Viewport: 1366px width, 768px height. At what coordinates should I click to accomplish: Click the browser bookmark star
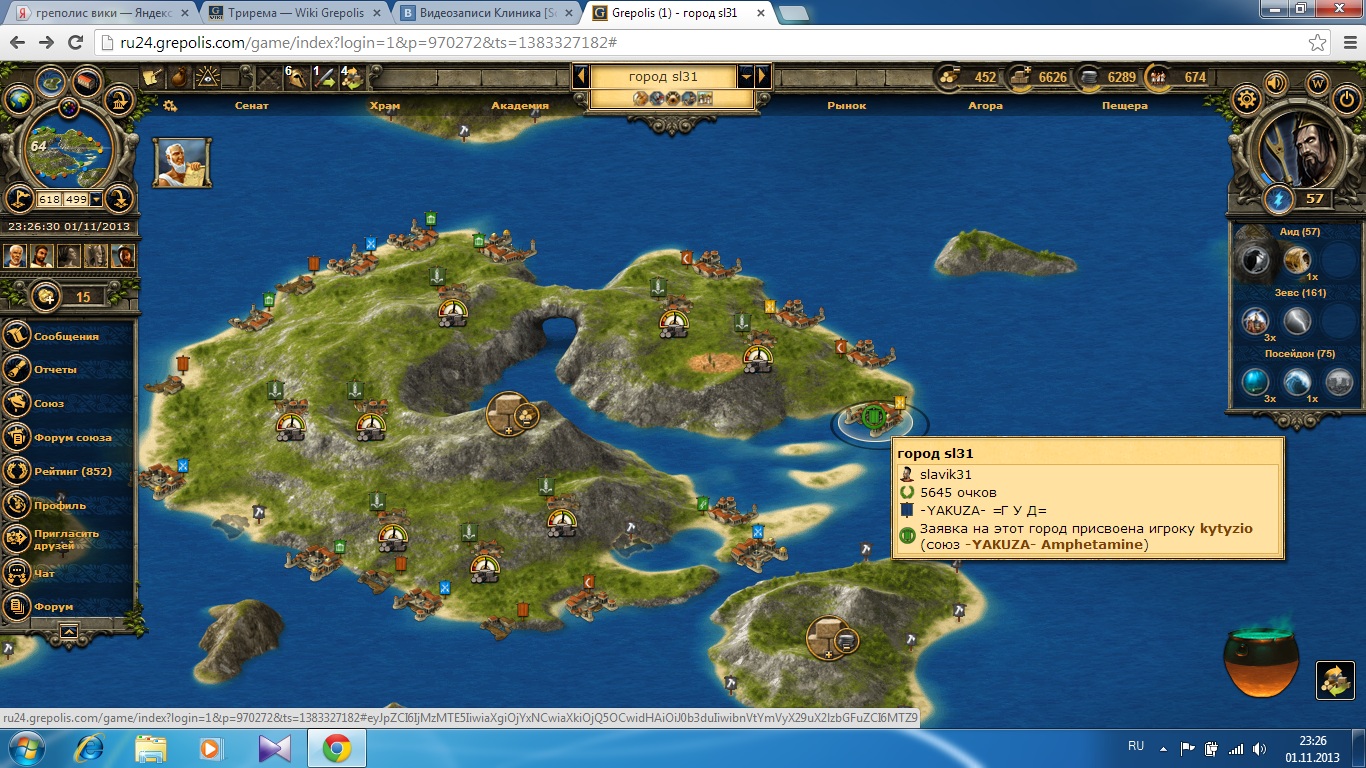tap(1317, 43)
